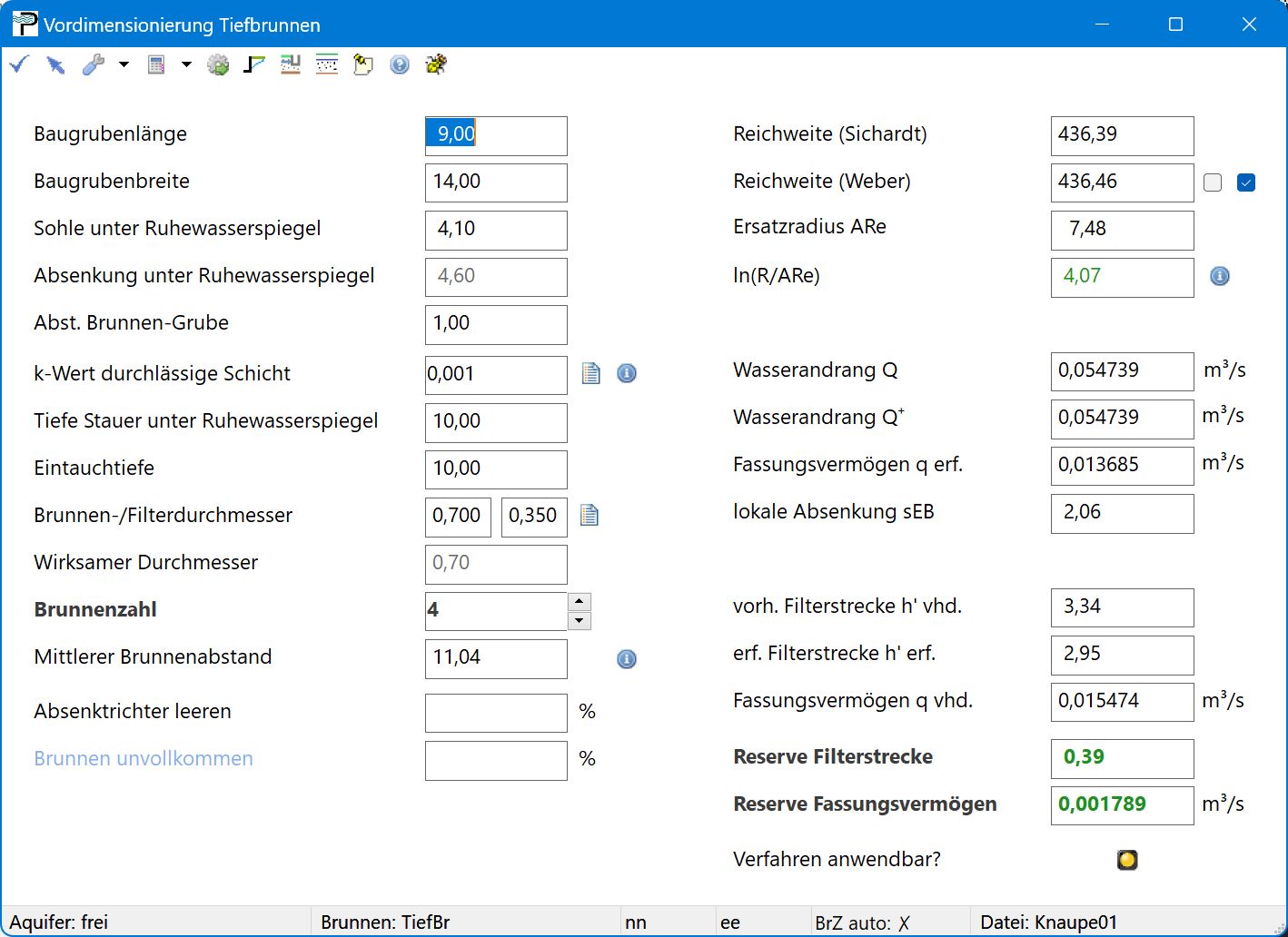This screenshot has height=937, width=1288.
Task: Click the yellow Verfahren anwendbar indicator
Action: [1127, 859]
